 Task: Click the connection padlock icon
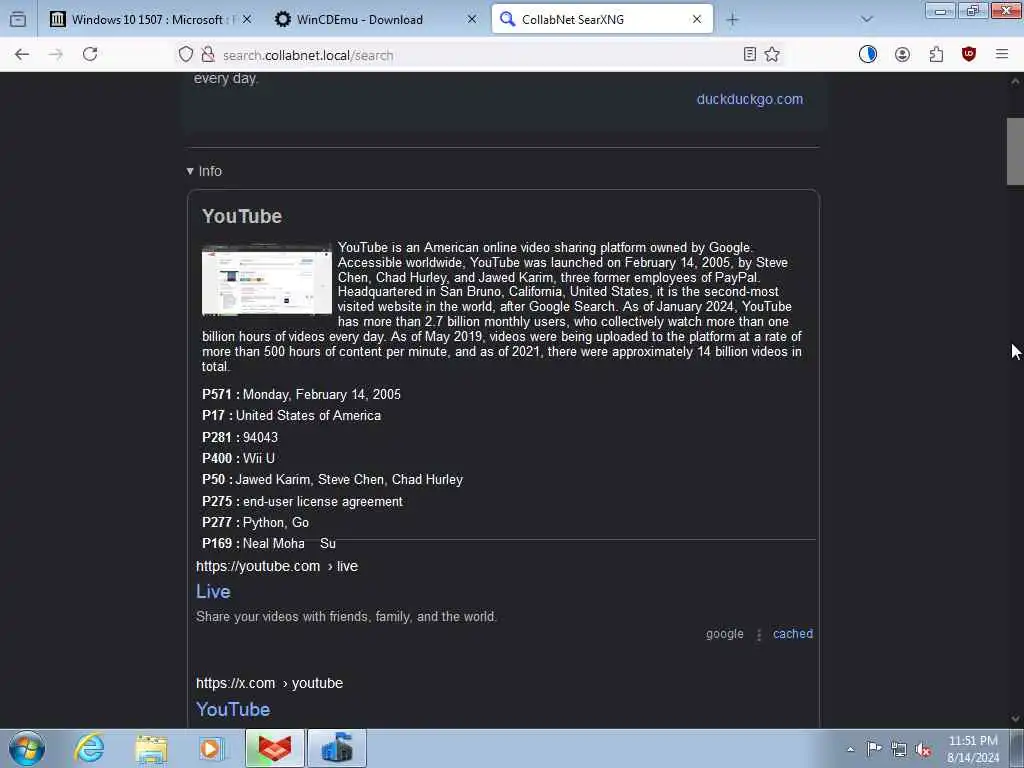(208, 55)
